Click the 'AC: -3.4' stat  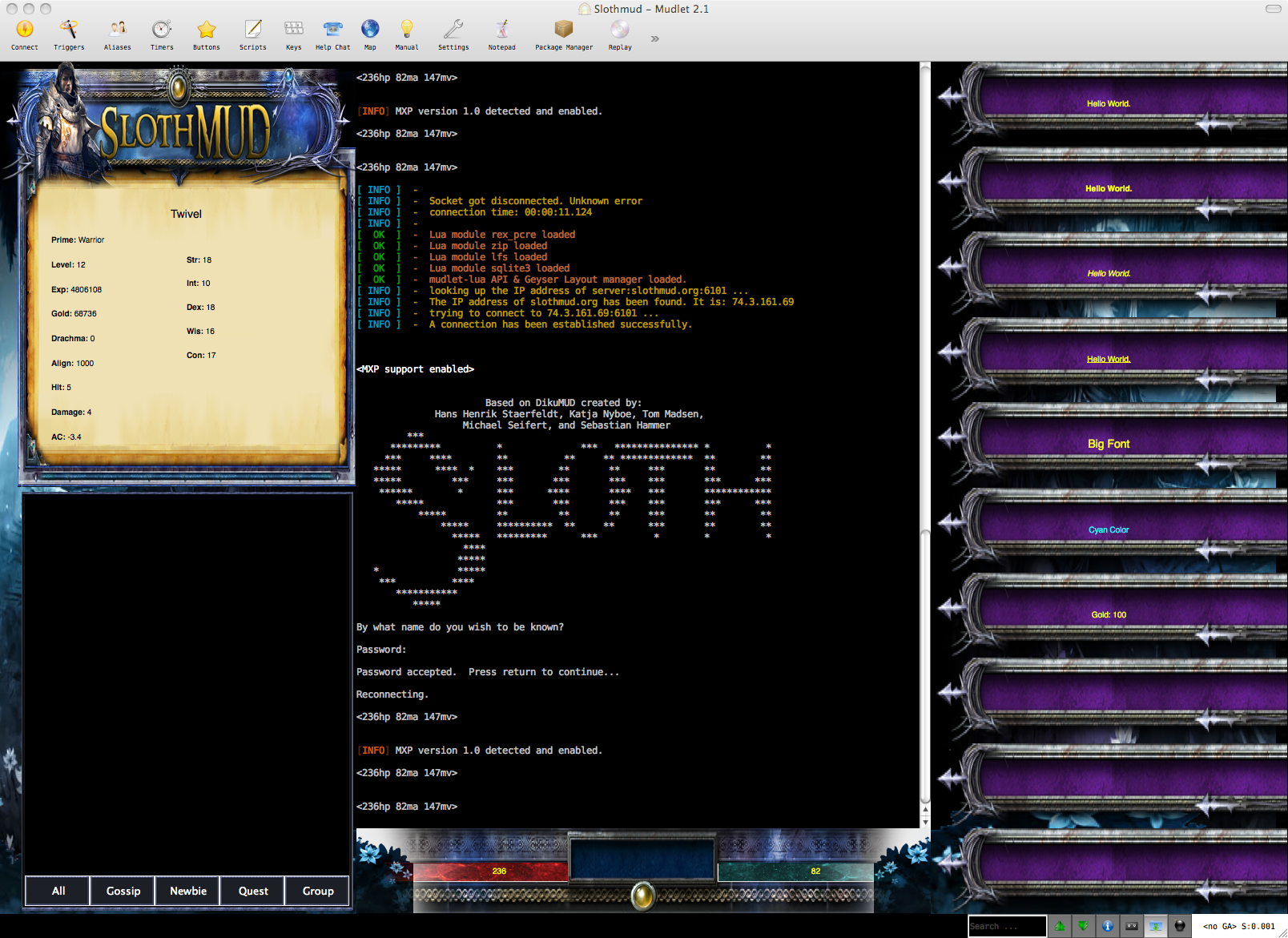click(66, 437)
